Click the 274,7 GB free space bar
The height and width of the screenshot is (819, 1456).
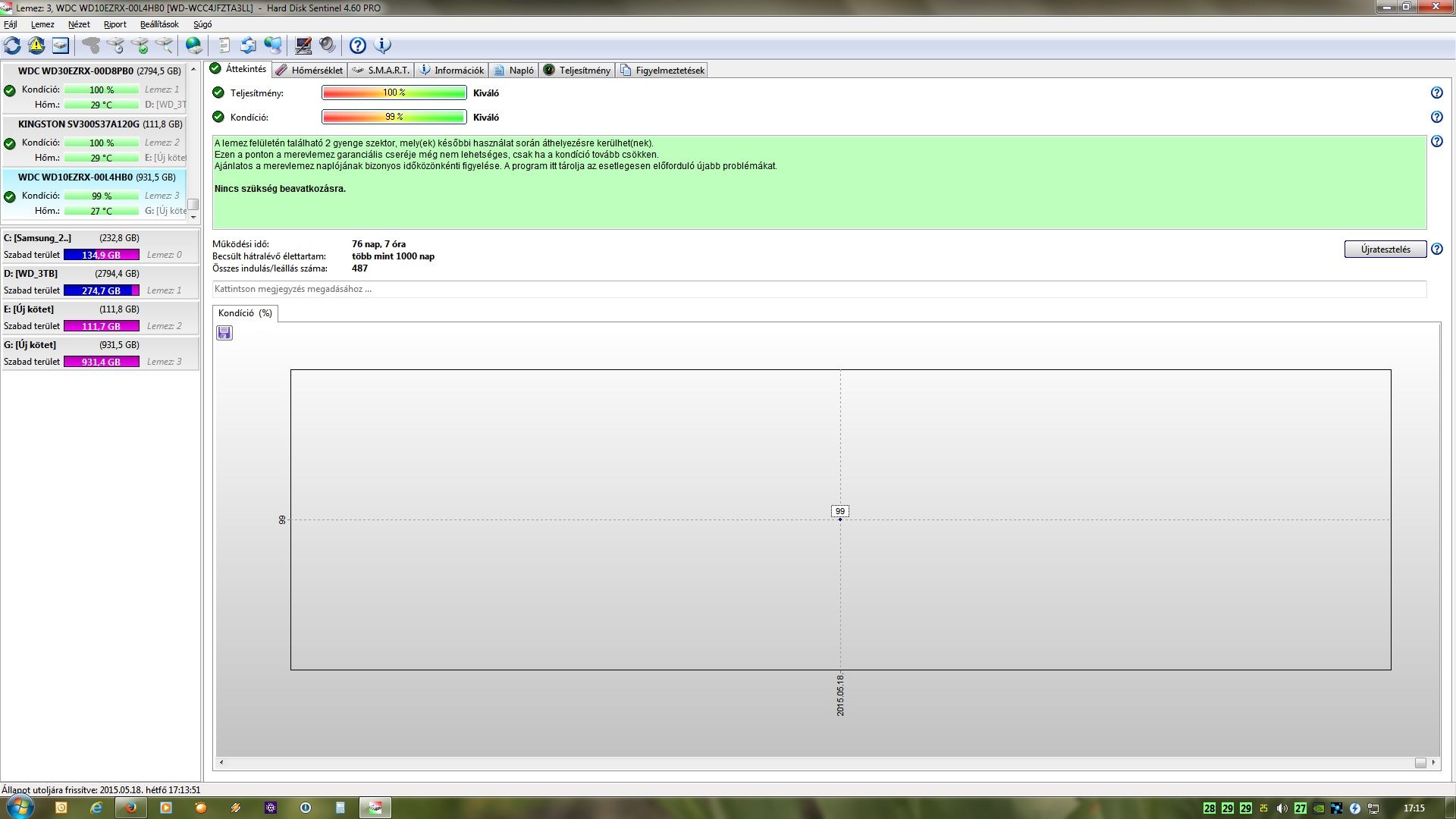point(102,290)
